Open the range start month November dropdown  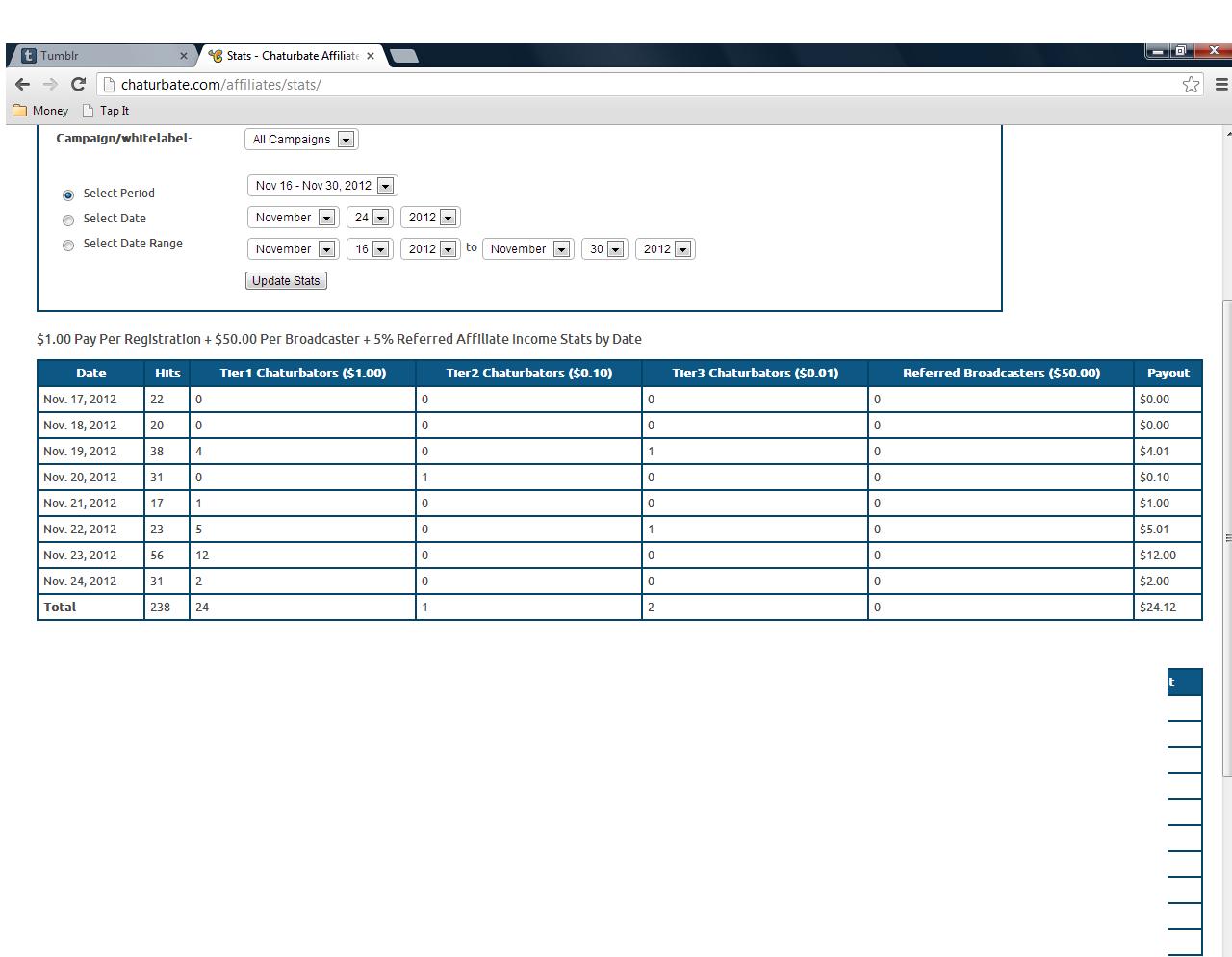[x=294, y=249]
